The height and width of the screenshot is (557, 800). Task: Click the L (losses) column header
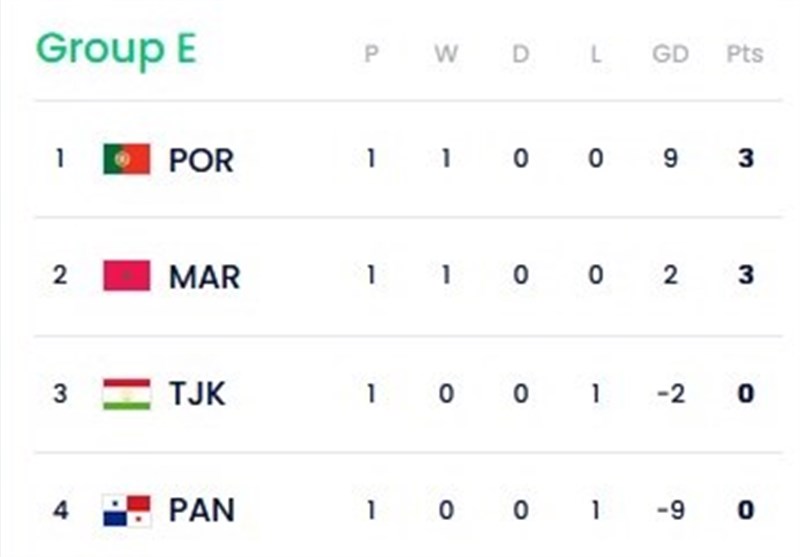click(x=595, y=54)
